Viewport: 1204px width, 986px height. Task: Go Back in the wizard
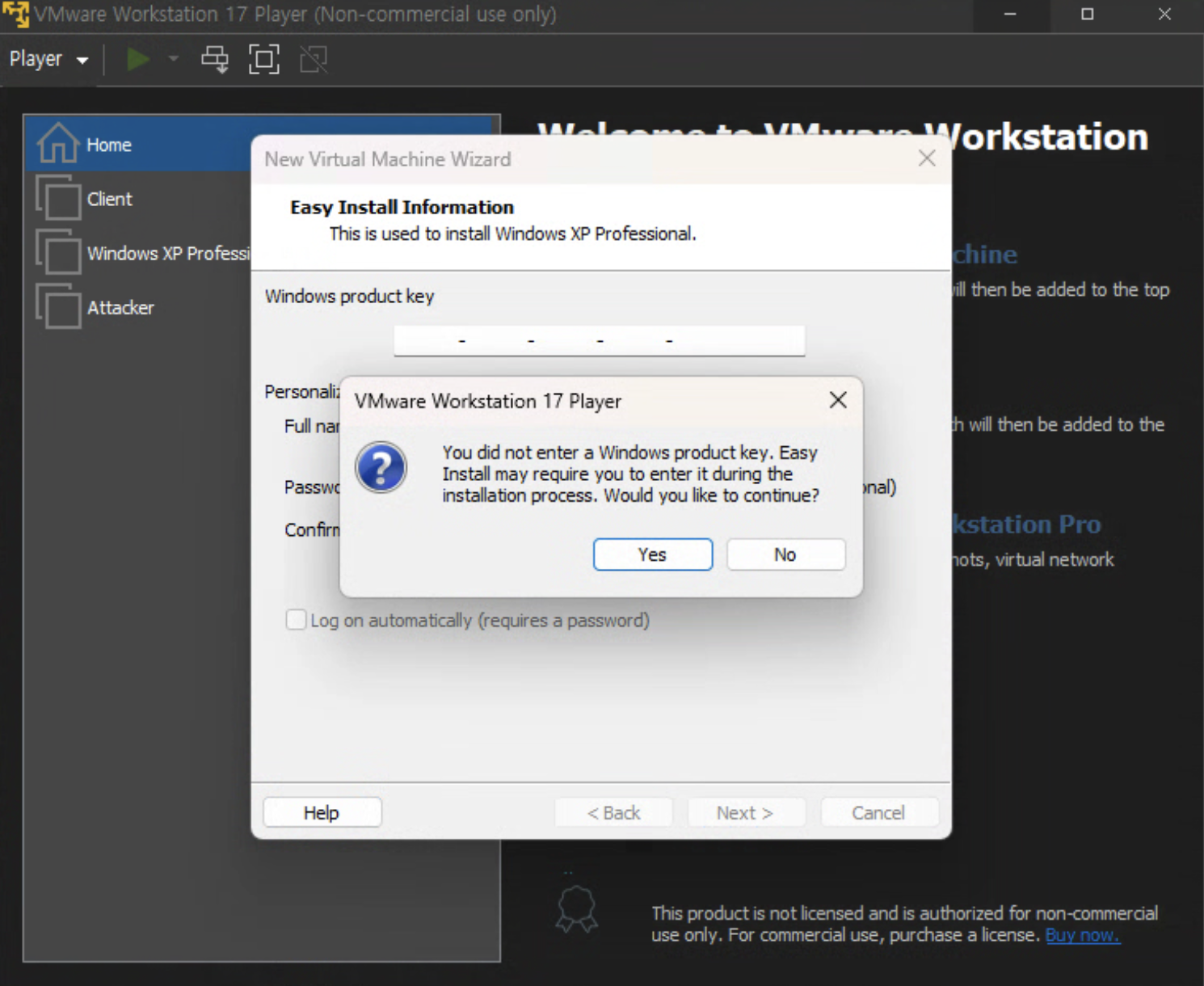pos(613,812)
